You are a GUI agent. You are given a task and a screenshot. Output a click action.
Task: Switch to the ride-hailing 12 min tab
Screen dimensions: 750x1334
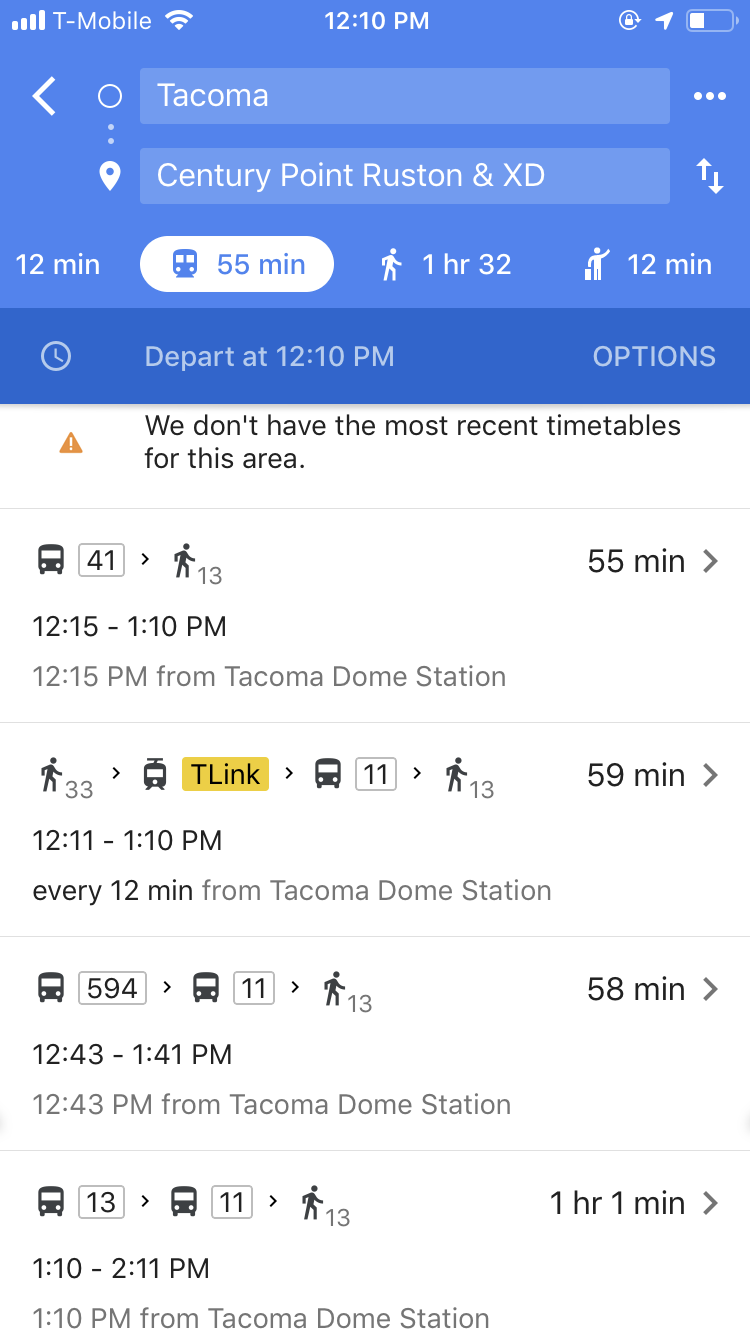[648, 265]
